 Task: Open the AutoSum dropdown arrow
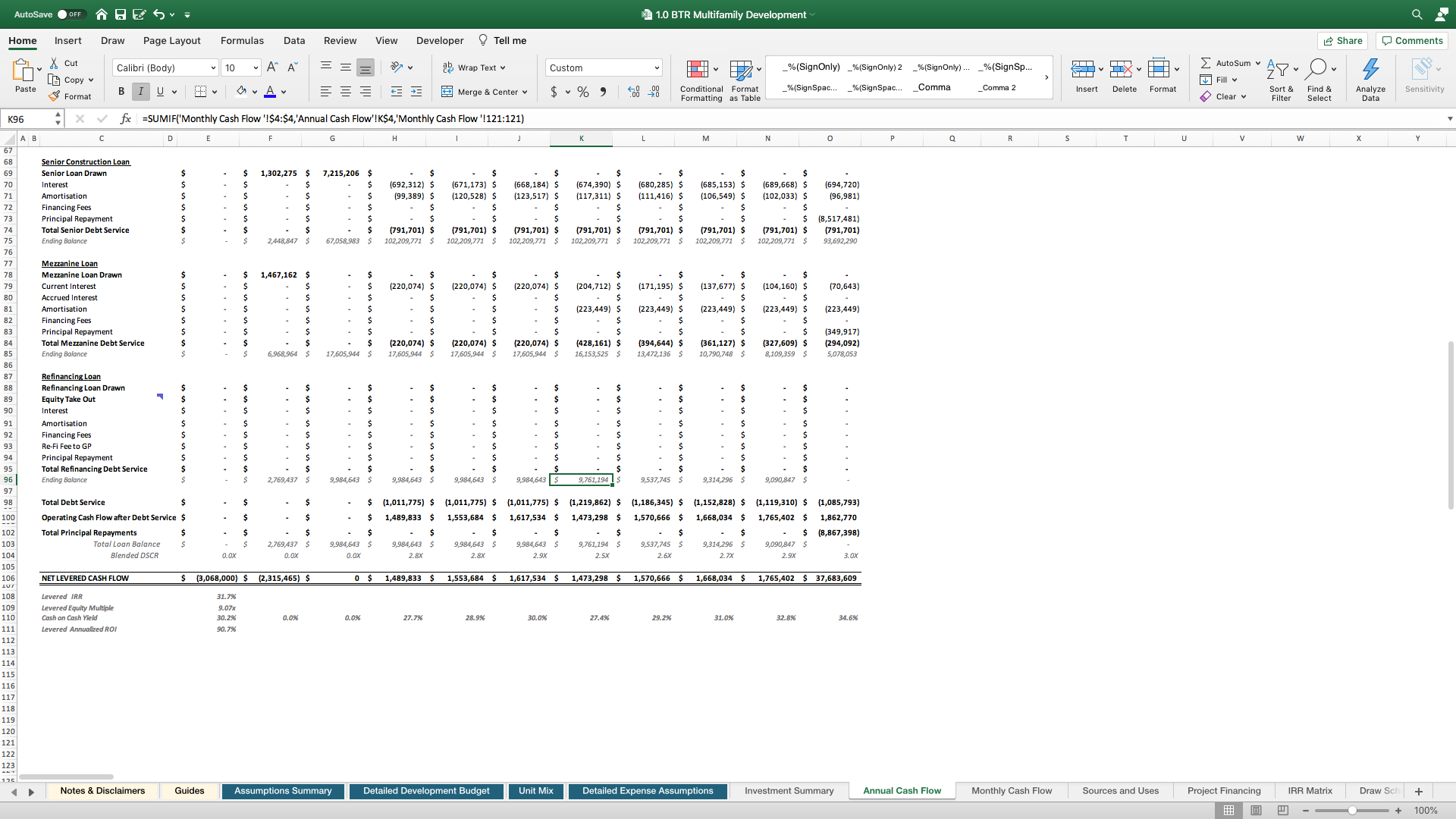(1257, 63)
